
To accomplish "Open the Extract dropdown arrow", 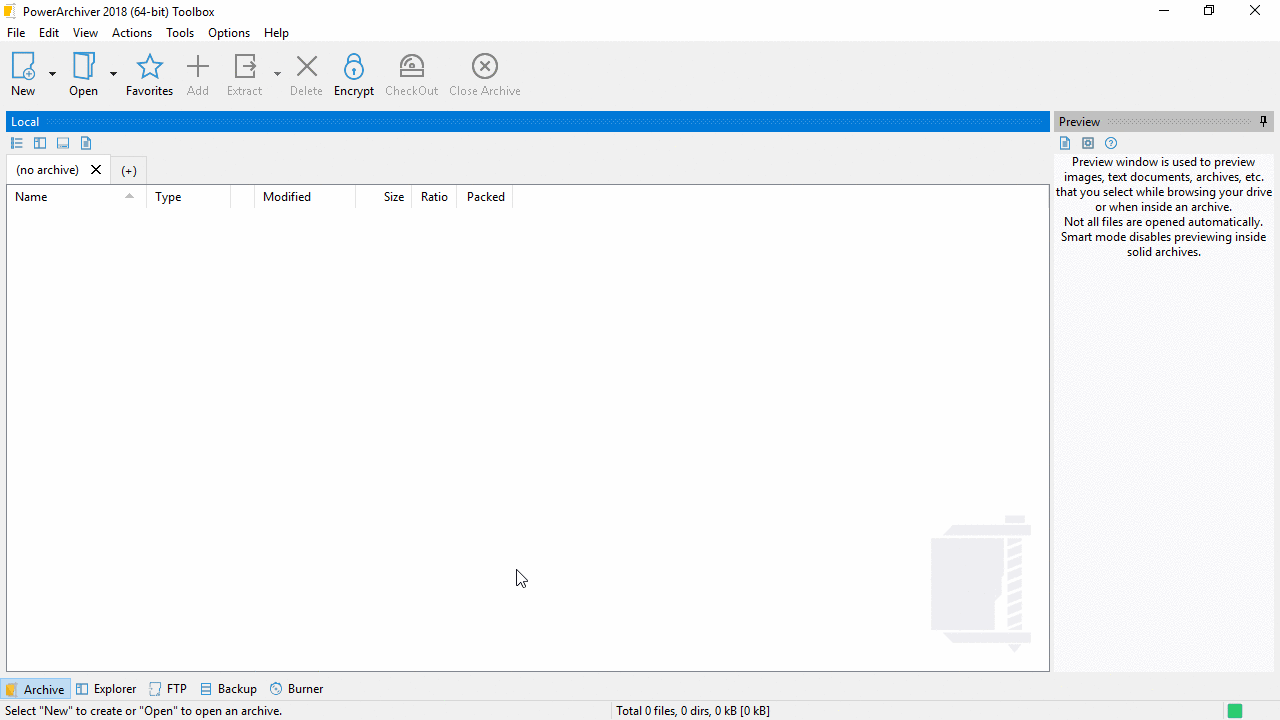I will click(x=277, y=72).
